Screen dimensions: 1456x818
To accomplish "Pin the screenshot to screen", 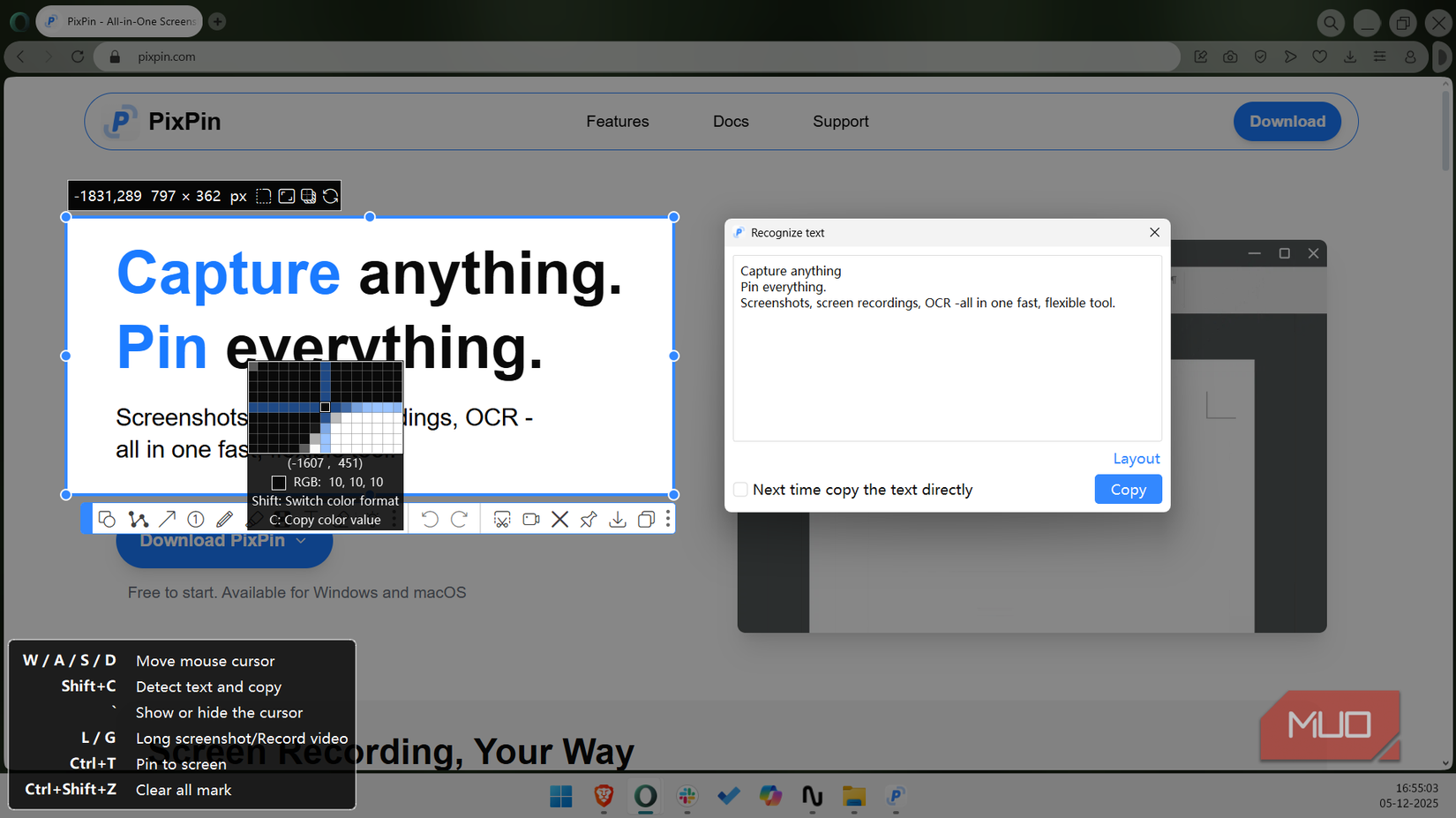I will pyautogui.click(x=589, y=519).
